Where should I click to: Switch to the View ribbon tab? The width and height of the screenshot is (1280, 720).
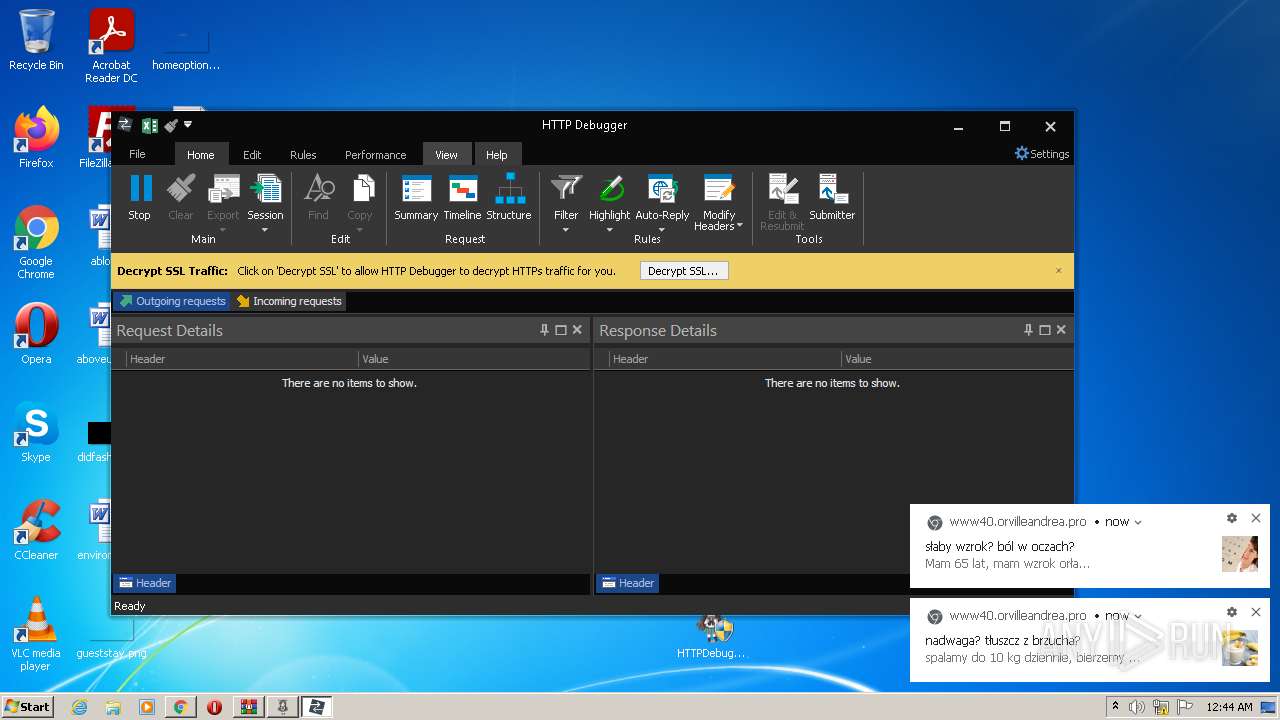446,155
